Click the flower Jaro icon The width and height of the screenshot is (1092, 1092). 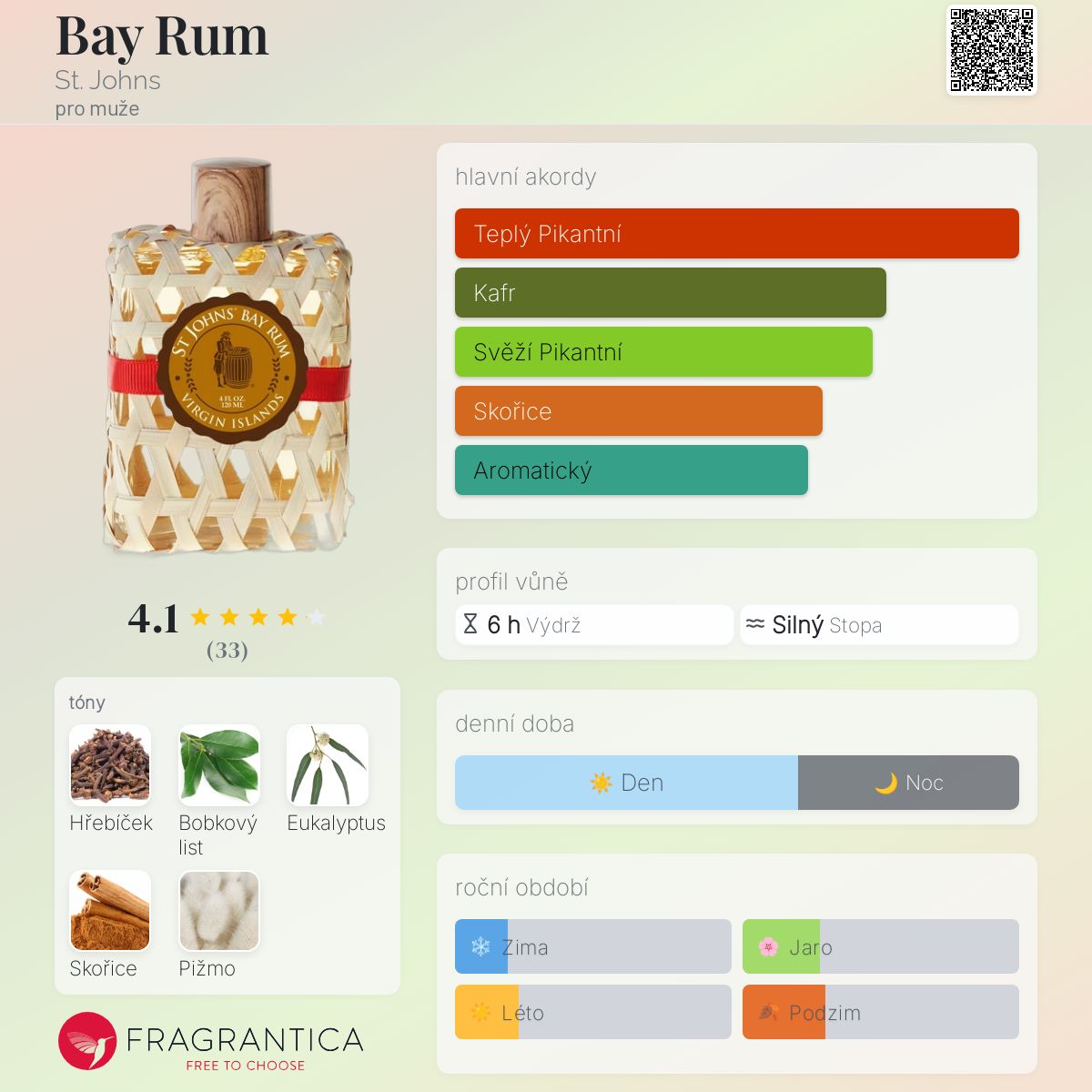tap(768, 946)
